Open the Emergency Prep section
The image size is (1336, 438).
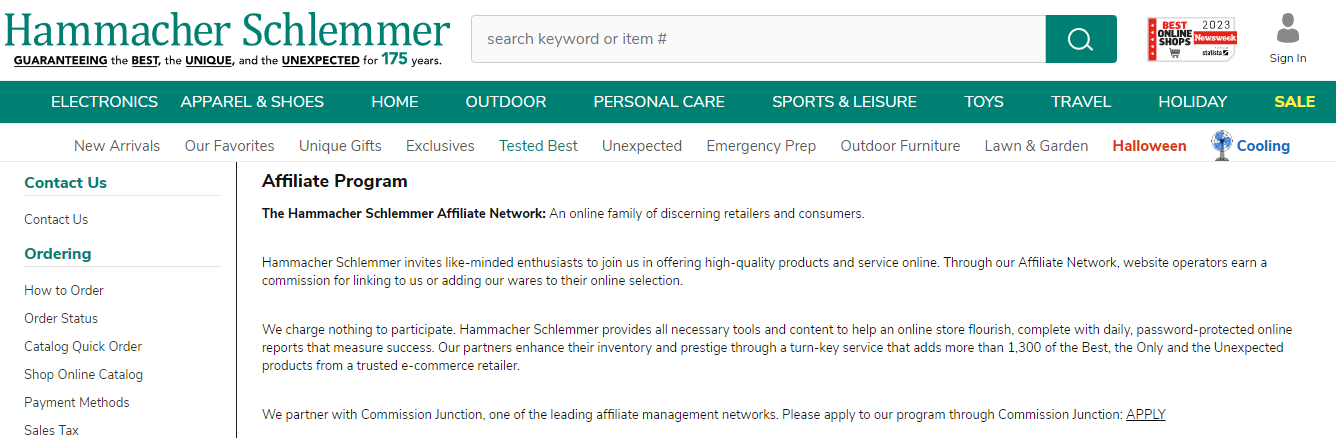pos(761,146)
